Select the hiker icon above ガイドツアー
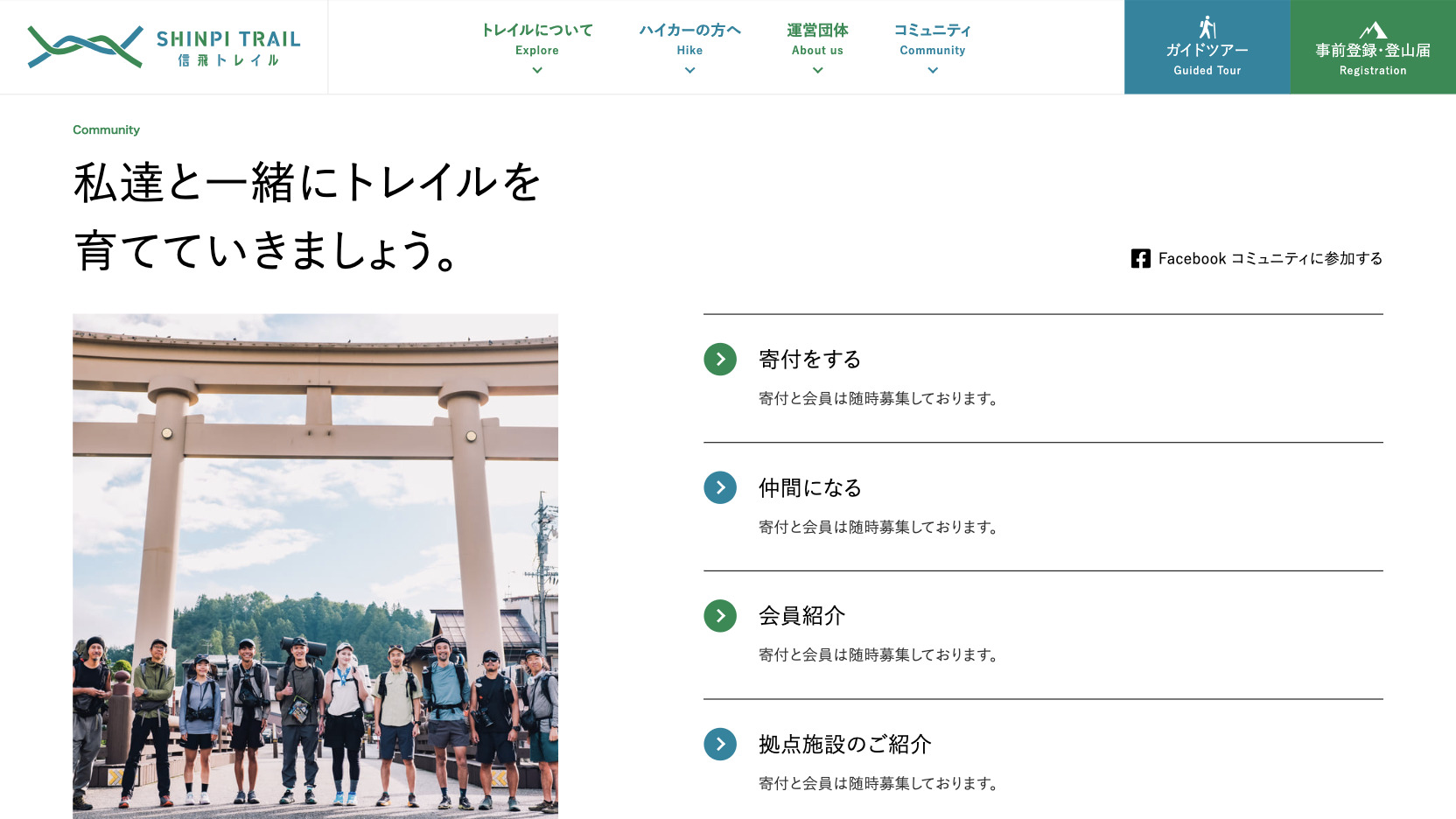The height and width of the screenshot is (819, 1456). coord(1207,28)
